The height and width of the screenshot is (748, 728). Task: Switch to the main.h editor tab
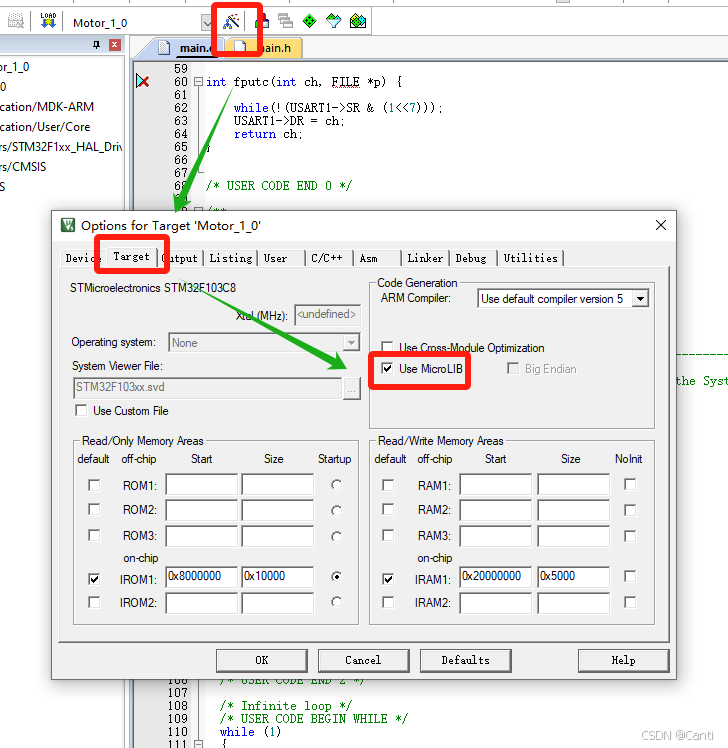(268, 48)
